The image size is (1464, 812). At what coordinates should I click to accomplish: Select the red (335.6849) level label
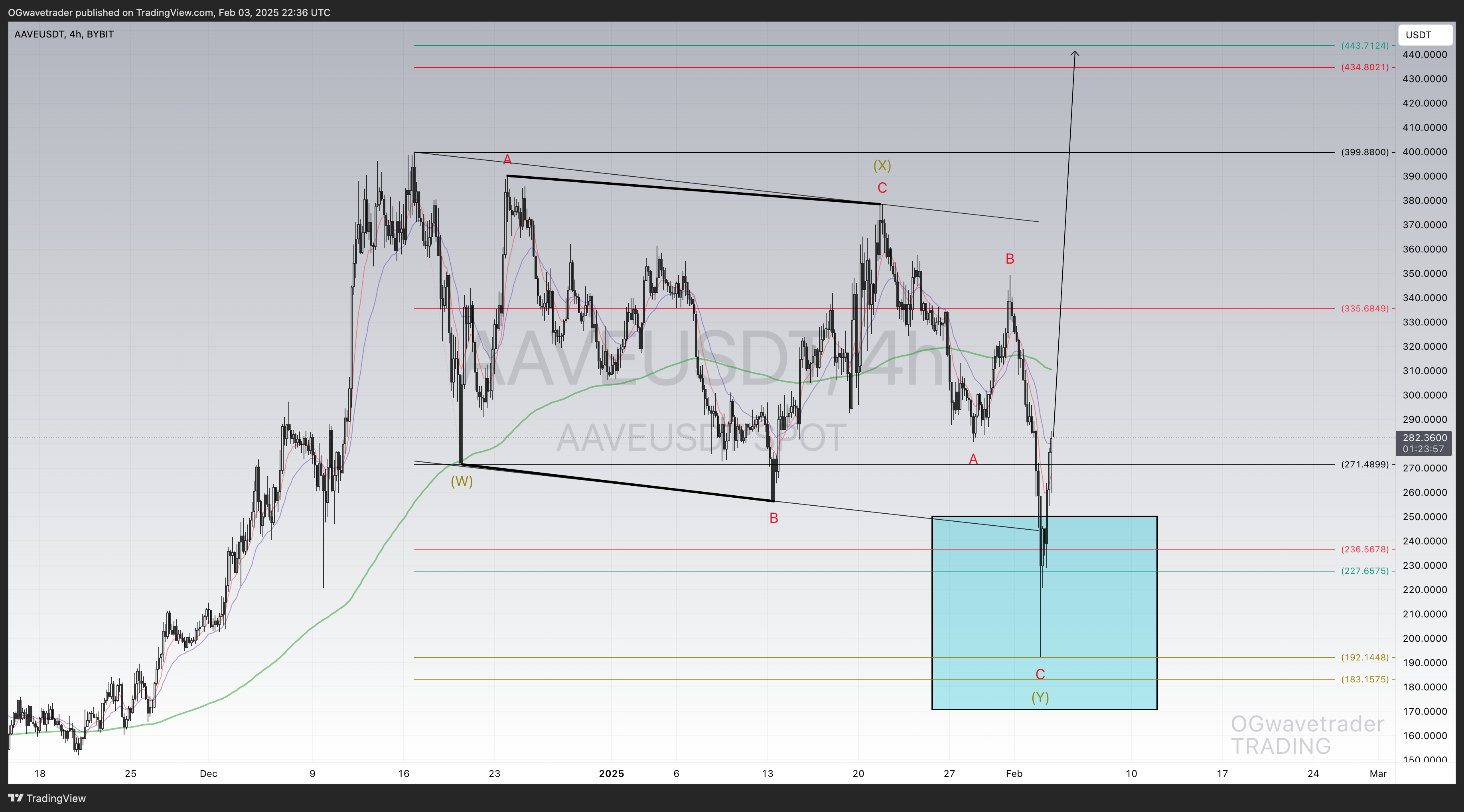coord(1365,309)
